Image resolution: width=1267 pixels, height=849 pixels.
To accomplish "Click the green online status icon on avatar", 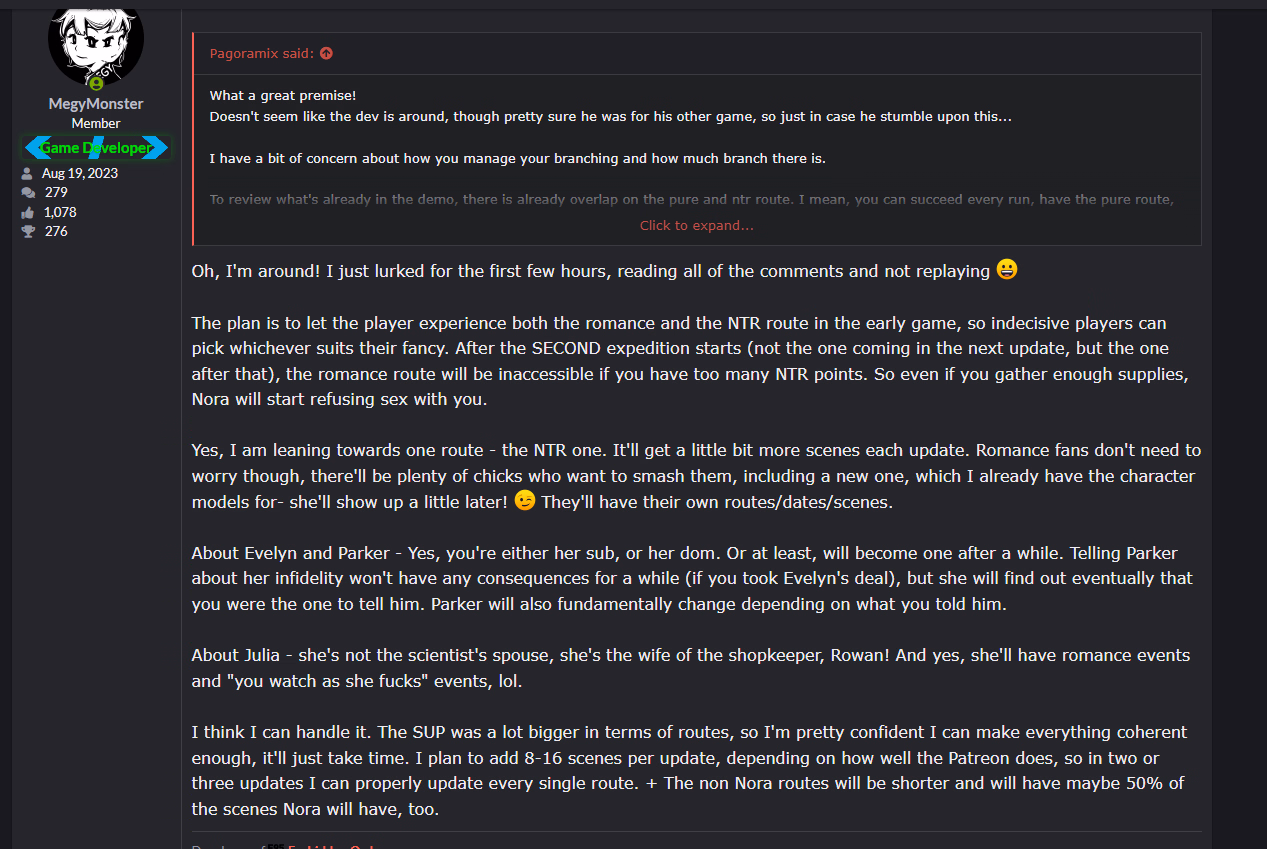I will pos(97,83).
